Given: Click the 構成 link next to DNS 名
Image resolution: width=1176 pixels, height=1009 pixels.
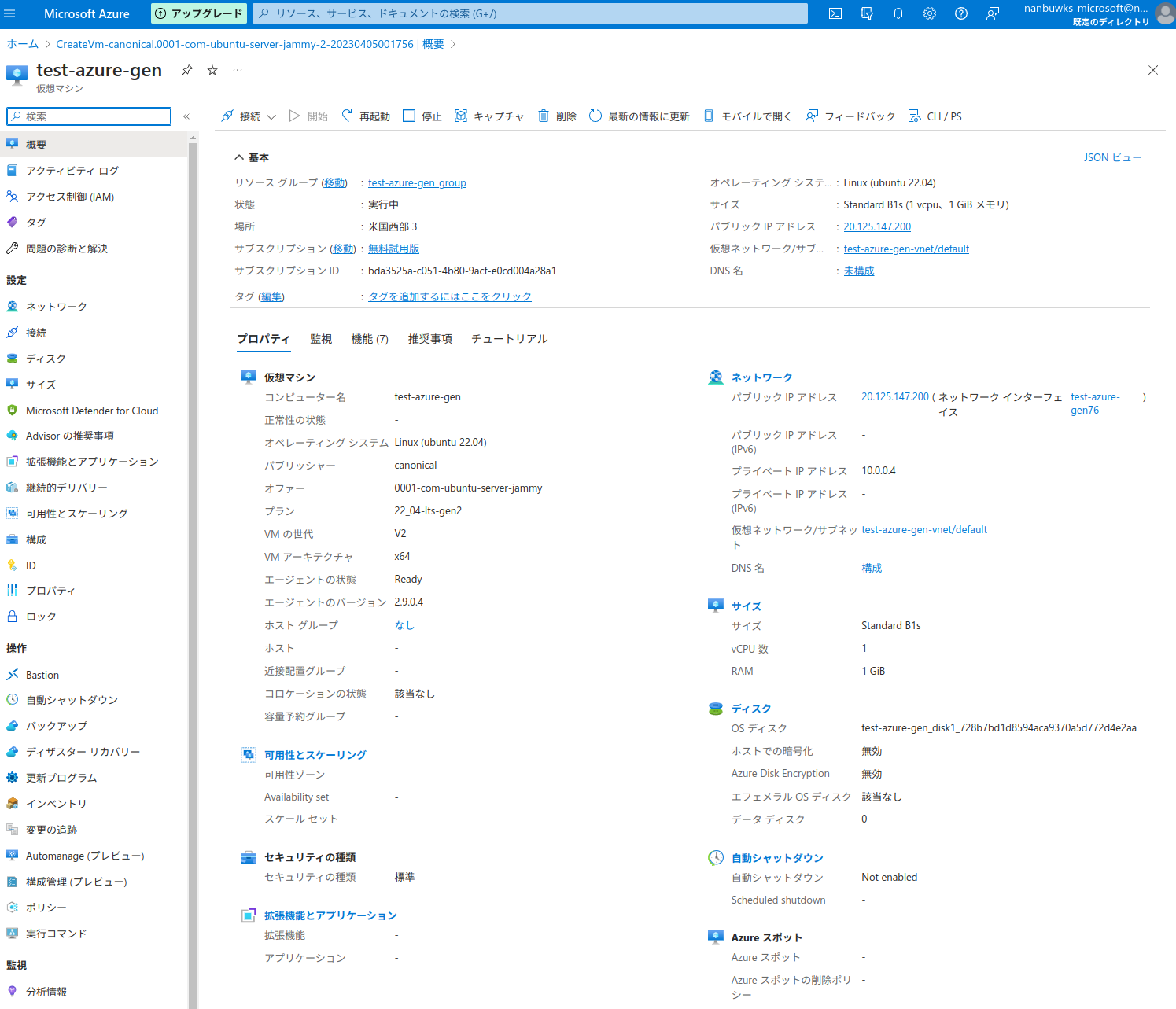Looking at the screenshot, I should click(872, 568).
